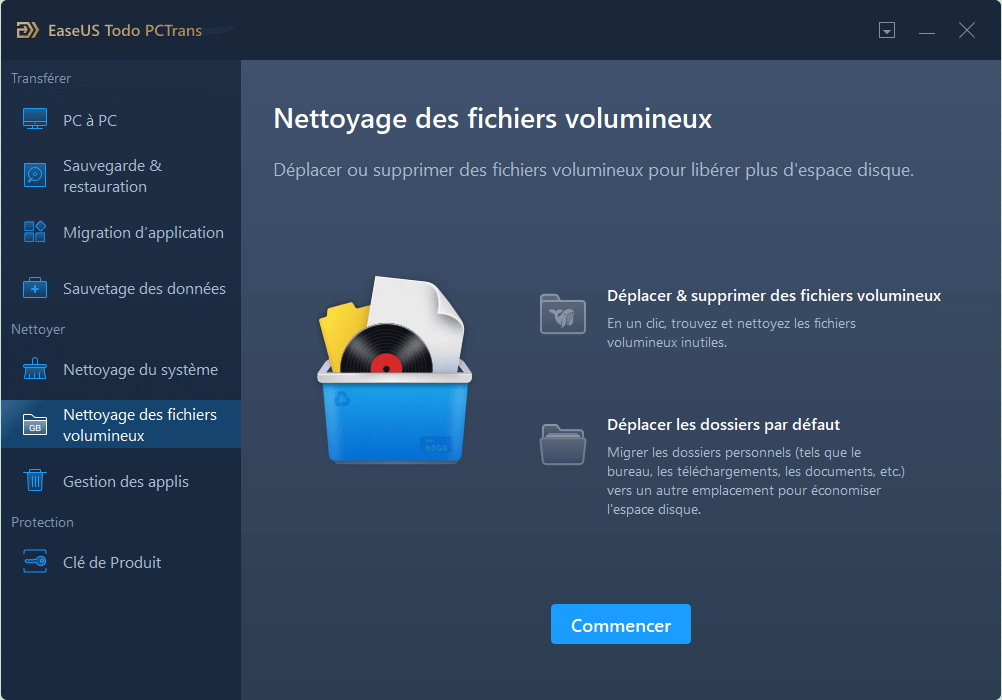
Task: Click the folder icon beside Déplacer les dossiers
Action: click(x=562, y=444)
